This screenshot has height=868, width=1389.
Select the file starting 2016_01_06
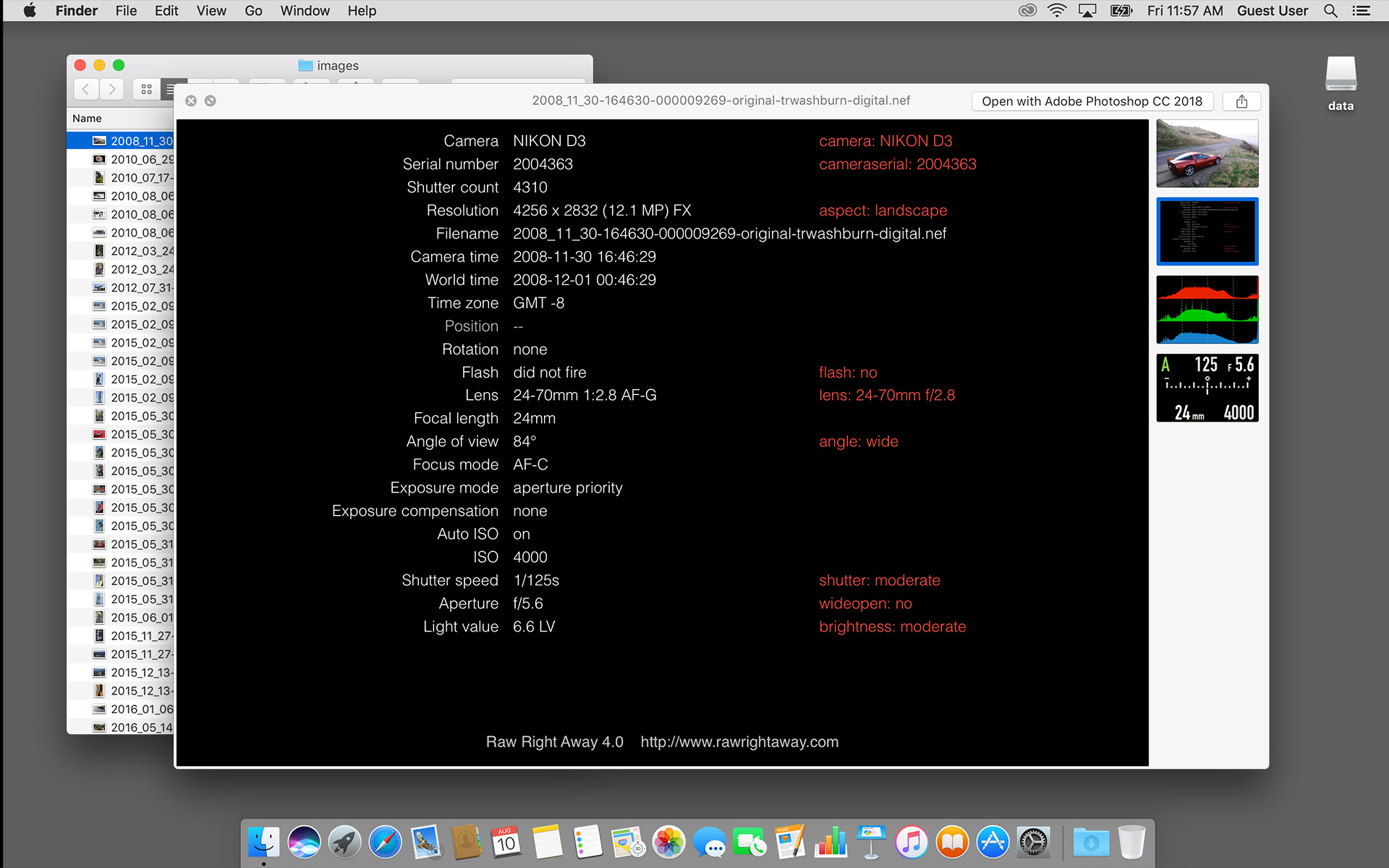pyautogui.click(x=121, y=709)
